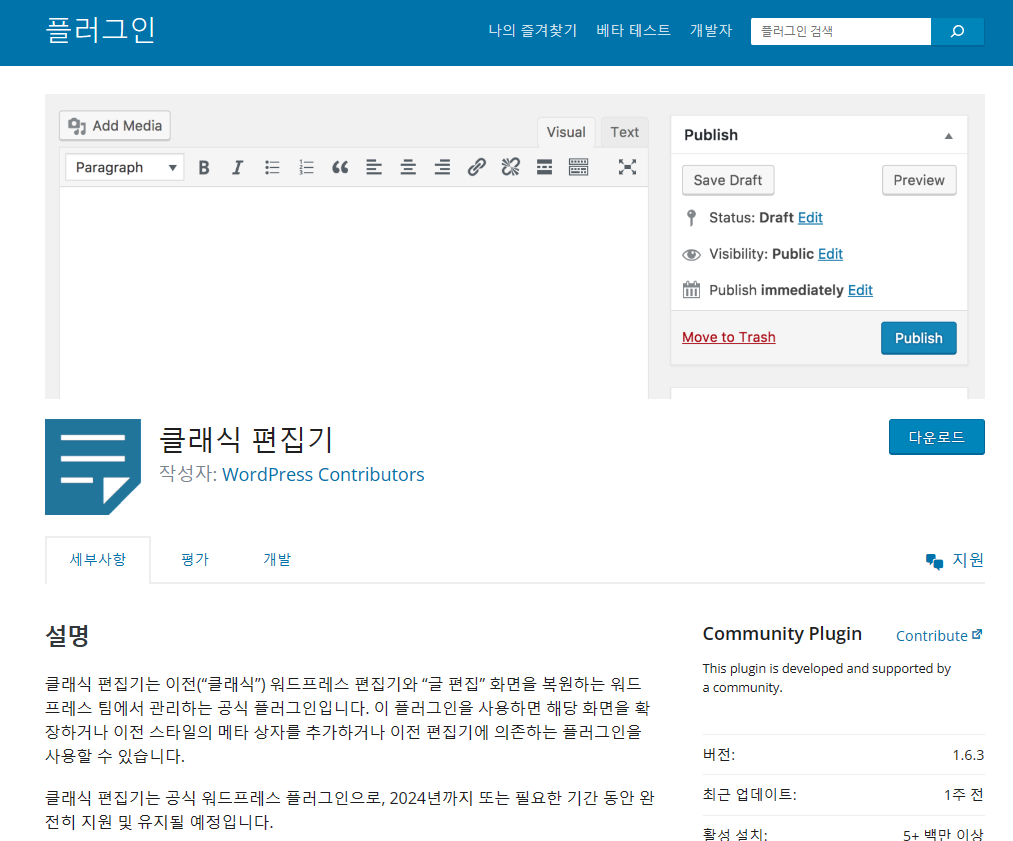Edit the Public visibility link
Image resolution: width=1013 pixels, height=841 pixels.
[830, 254]
